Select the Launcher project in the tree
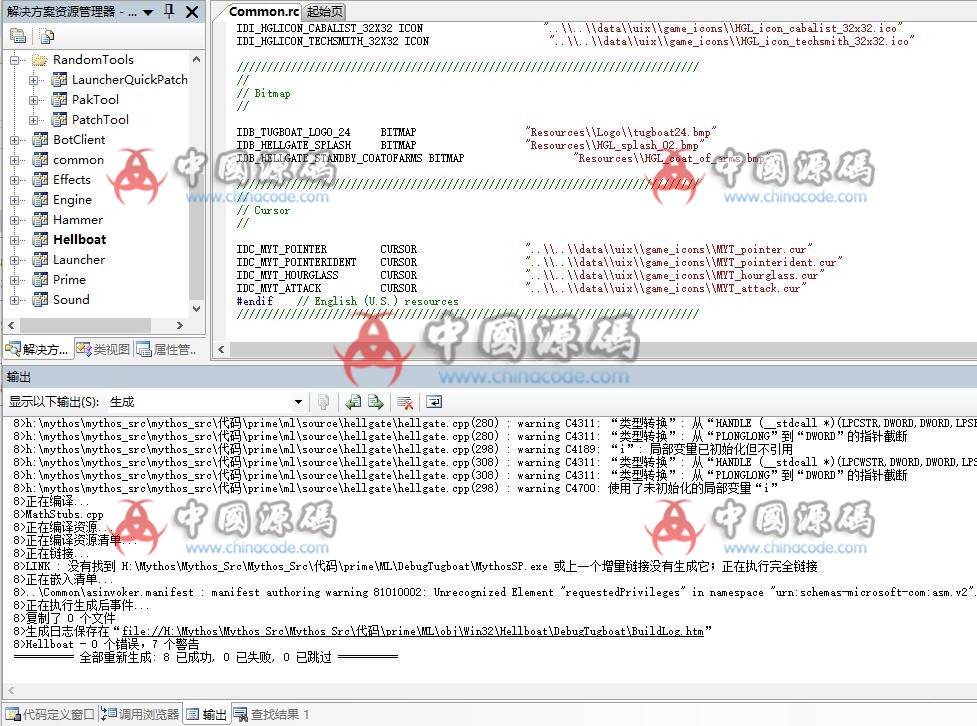 click(x=79, y=260)
